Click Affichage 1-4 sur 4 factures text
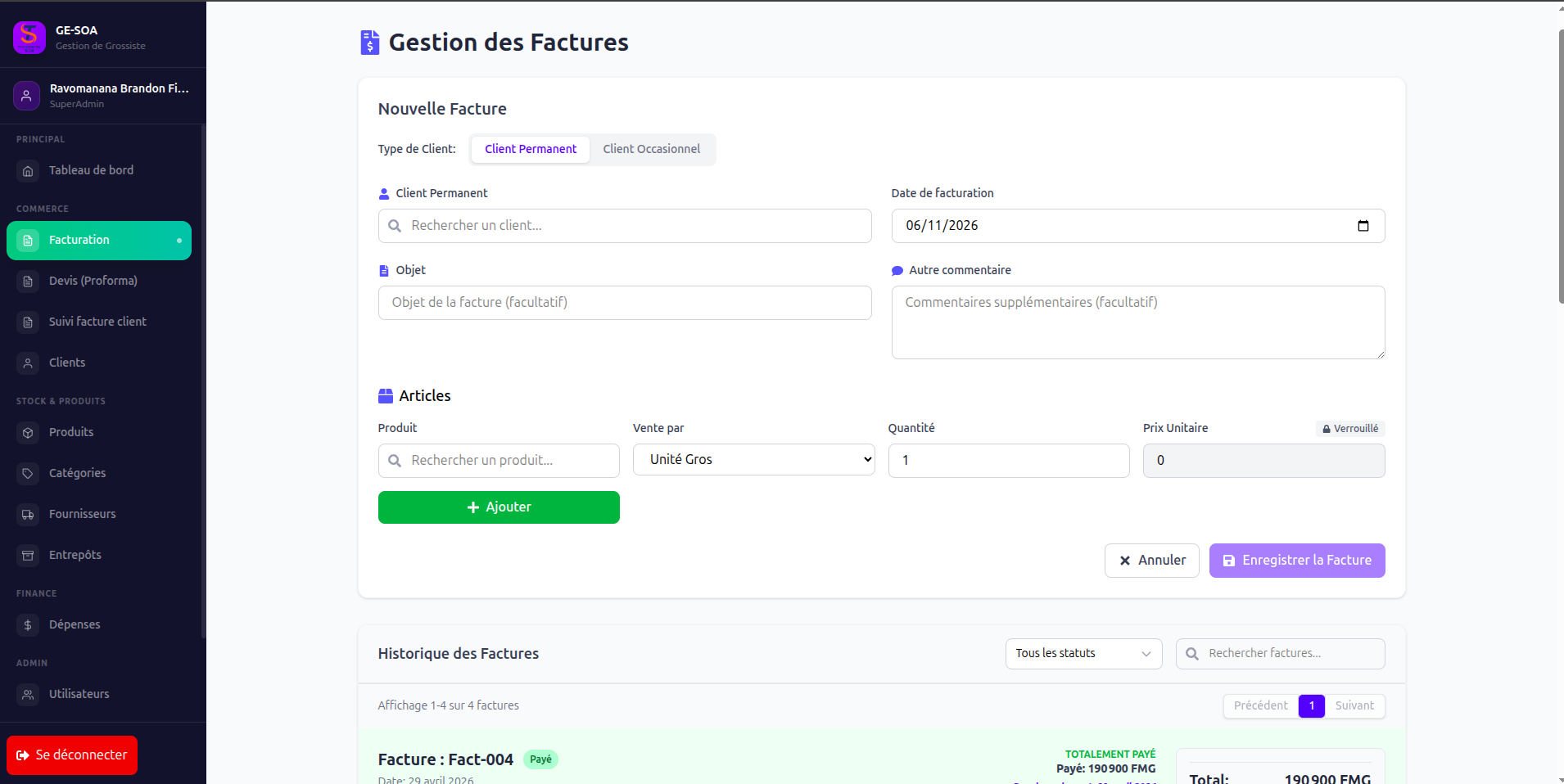The height and width of the screenshot is (784, 1564). click(448, 706)
